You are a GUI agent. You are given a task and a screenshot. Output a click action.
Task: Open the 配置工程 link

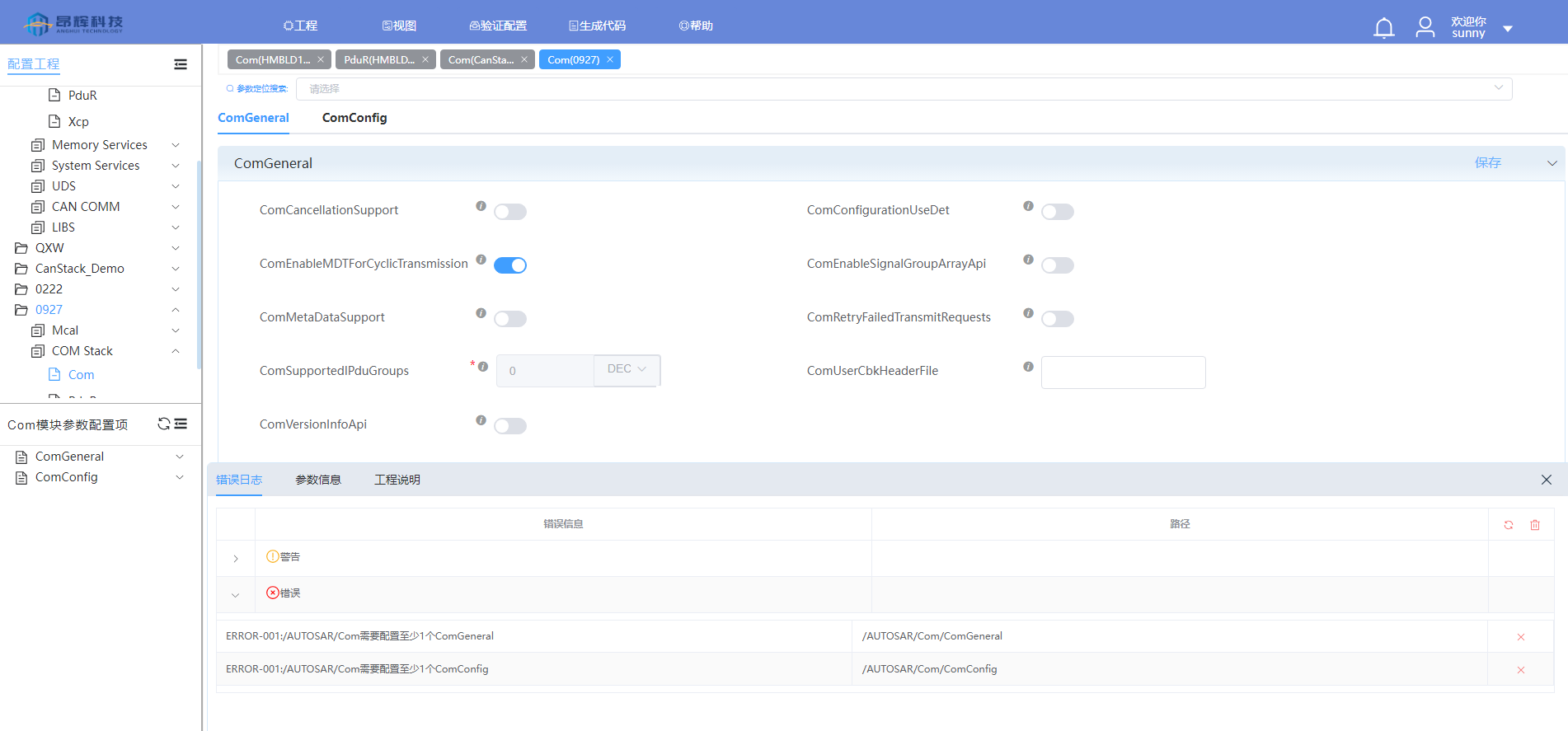pos(34,64)
